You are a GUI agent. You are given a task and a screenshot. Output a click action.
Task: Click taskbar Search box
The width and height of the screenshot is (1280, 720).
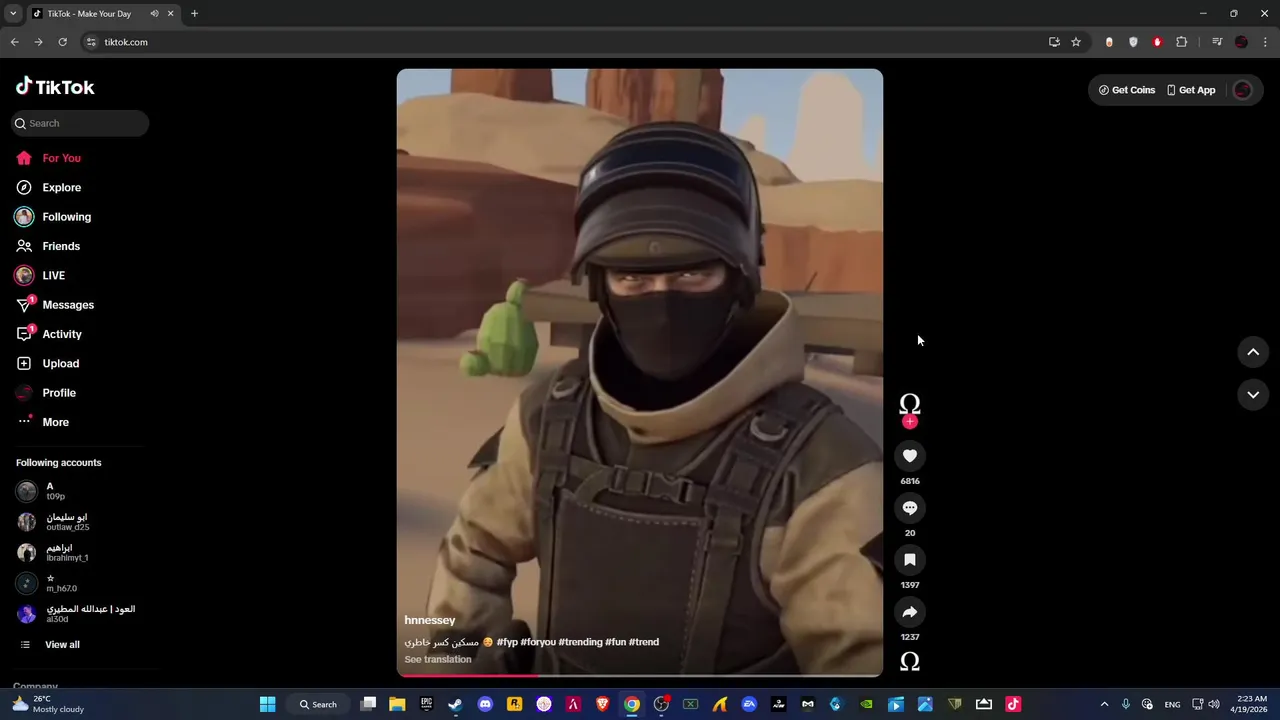tap(318, 704)
